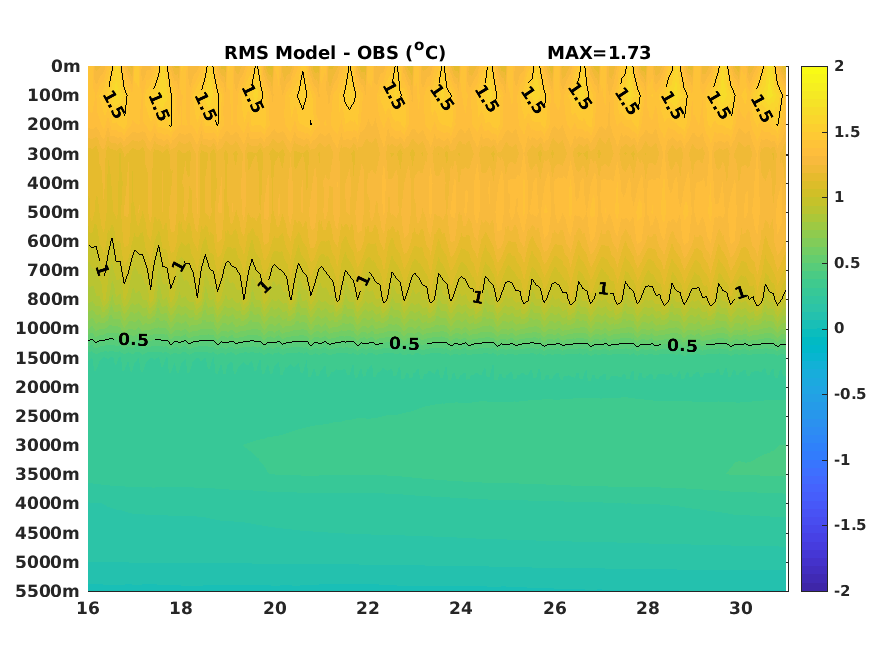
Task: Click the x-axis tick label "18"
Action: (181, 607)
